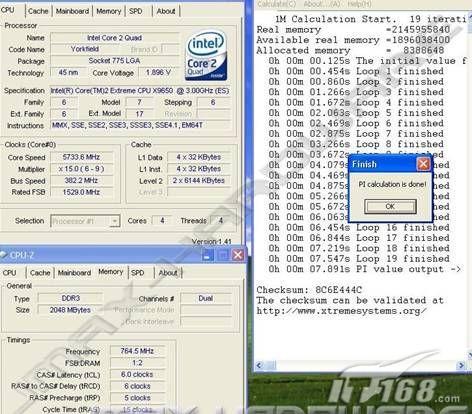This screenshot has height=414, width=472.
Task: Click the PI value output line
Action: pyautogui.click(x=365, y=269)
